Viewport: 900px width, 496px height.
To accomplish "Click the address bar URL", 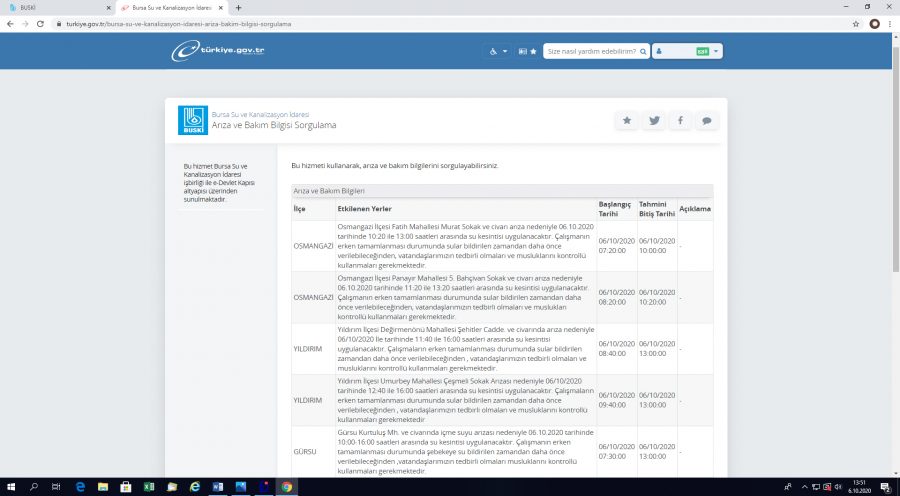I will (x=179, y=24).
